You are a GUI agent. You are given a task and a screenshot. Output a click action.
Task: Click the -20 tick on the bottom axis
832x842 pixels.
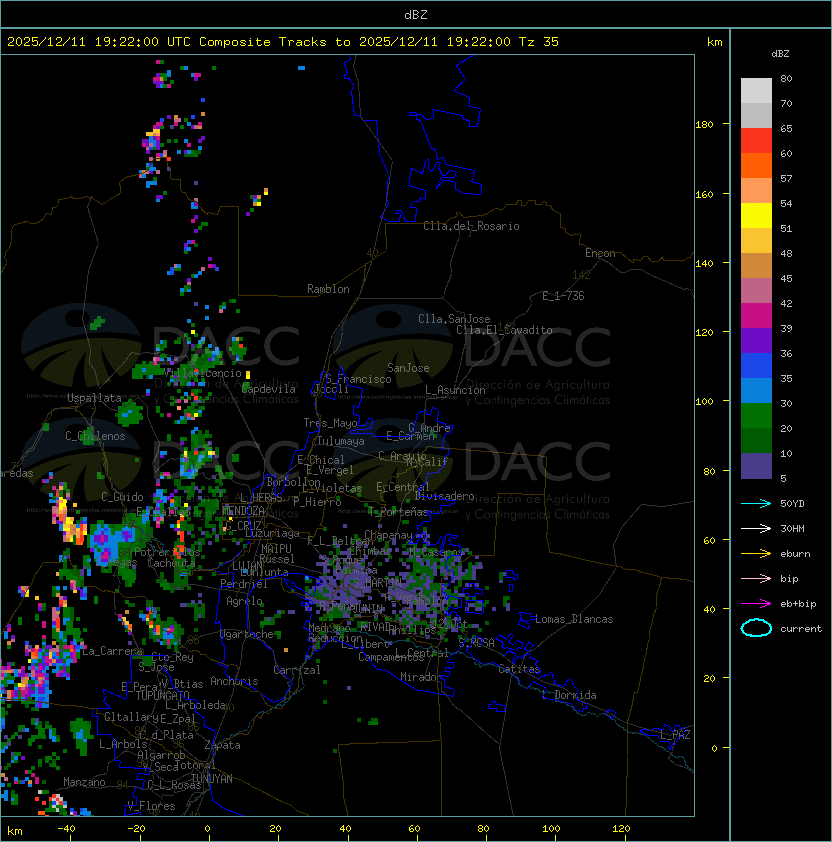point(136,829)
